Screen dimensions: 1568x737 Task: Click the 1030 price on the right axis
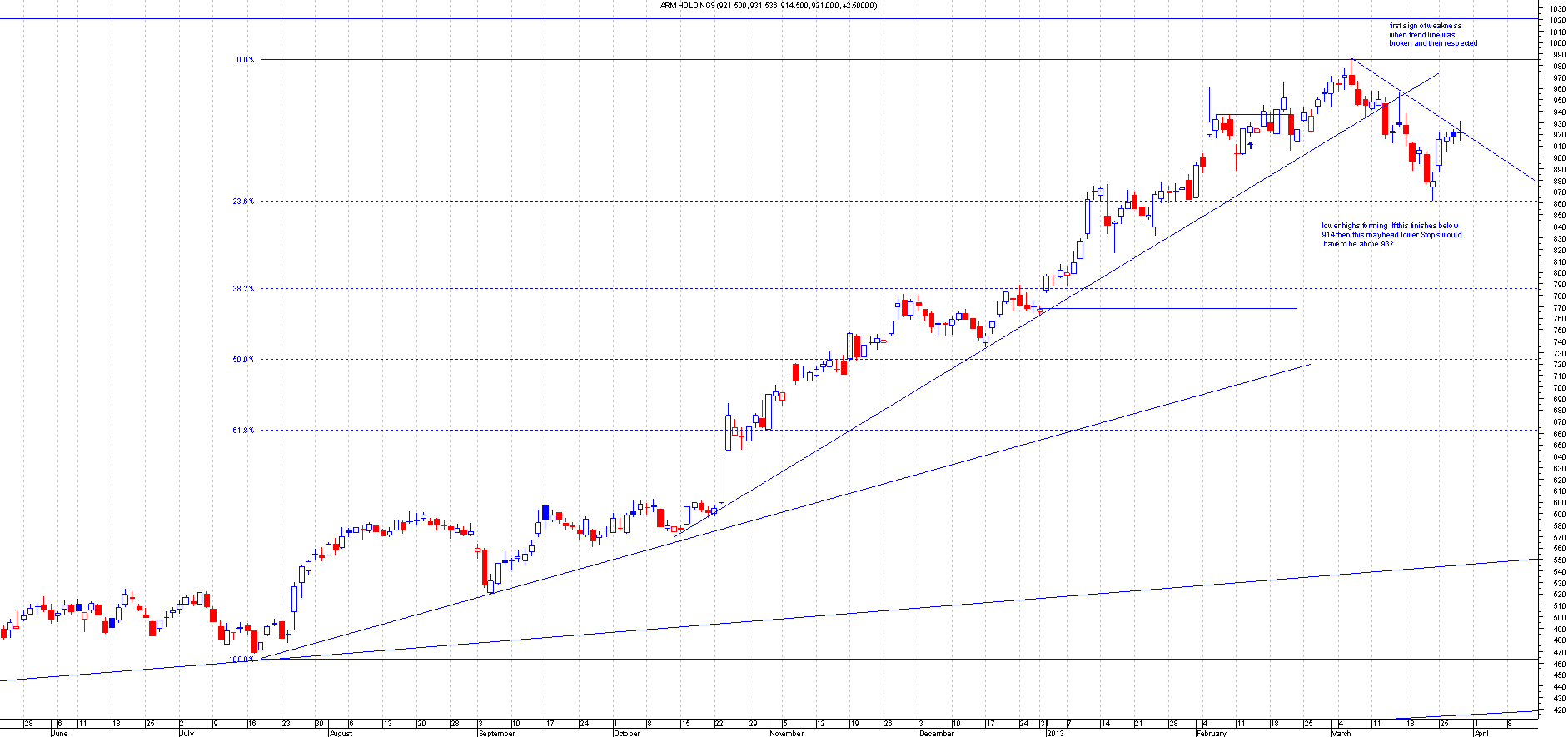(1557, 8)
